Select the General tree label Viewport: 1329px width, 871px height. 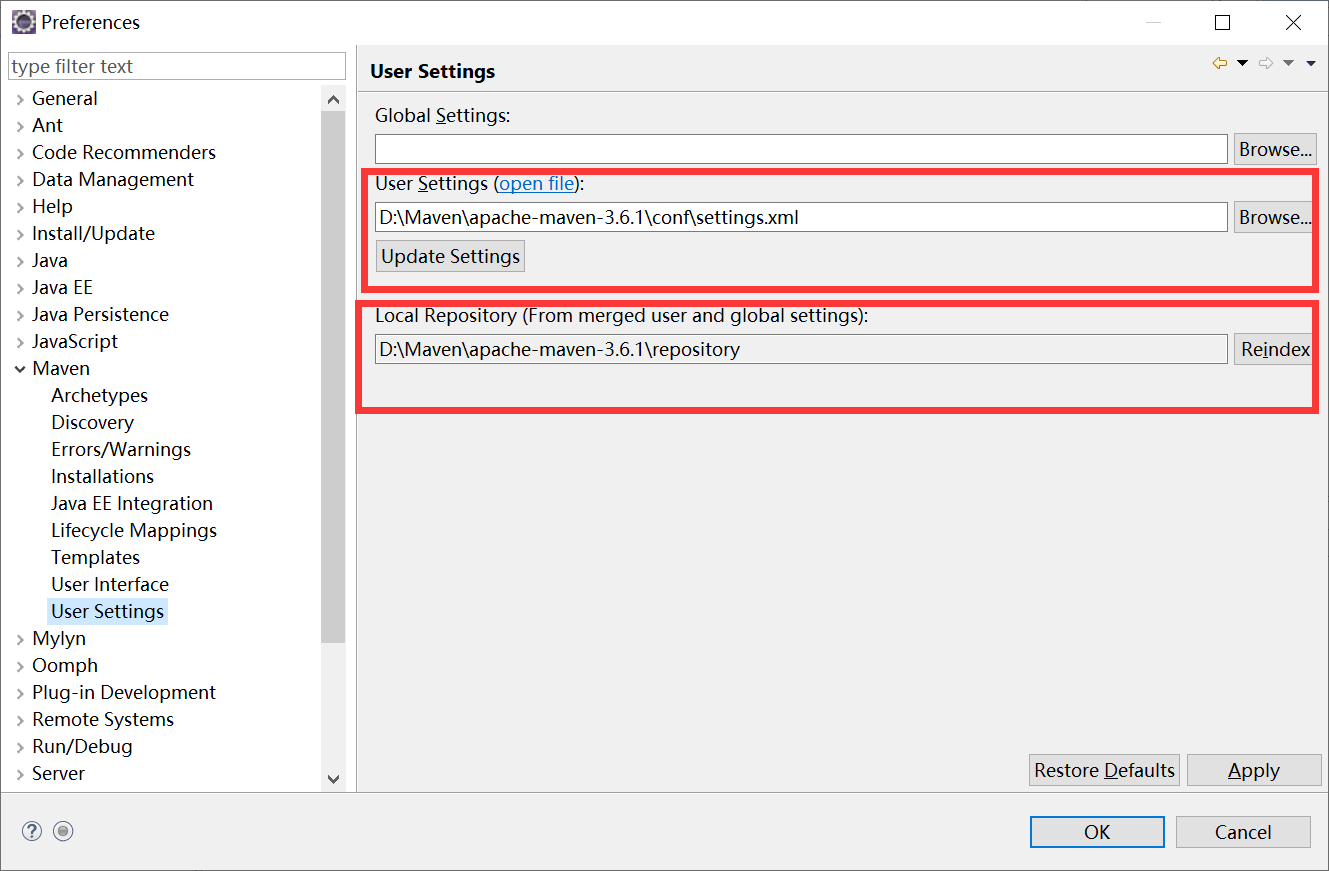tap(65, 98)
